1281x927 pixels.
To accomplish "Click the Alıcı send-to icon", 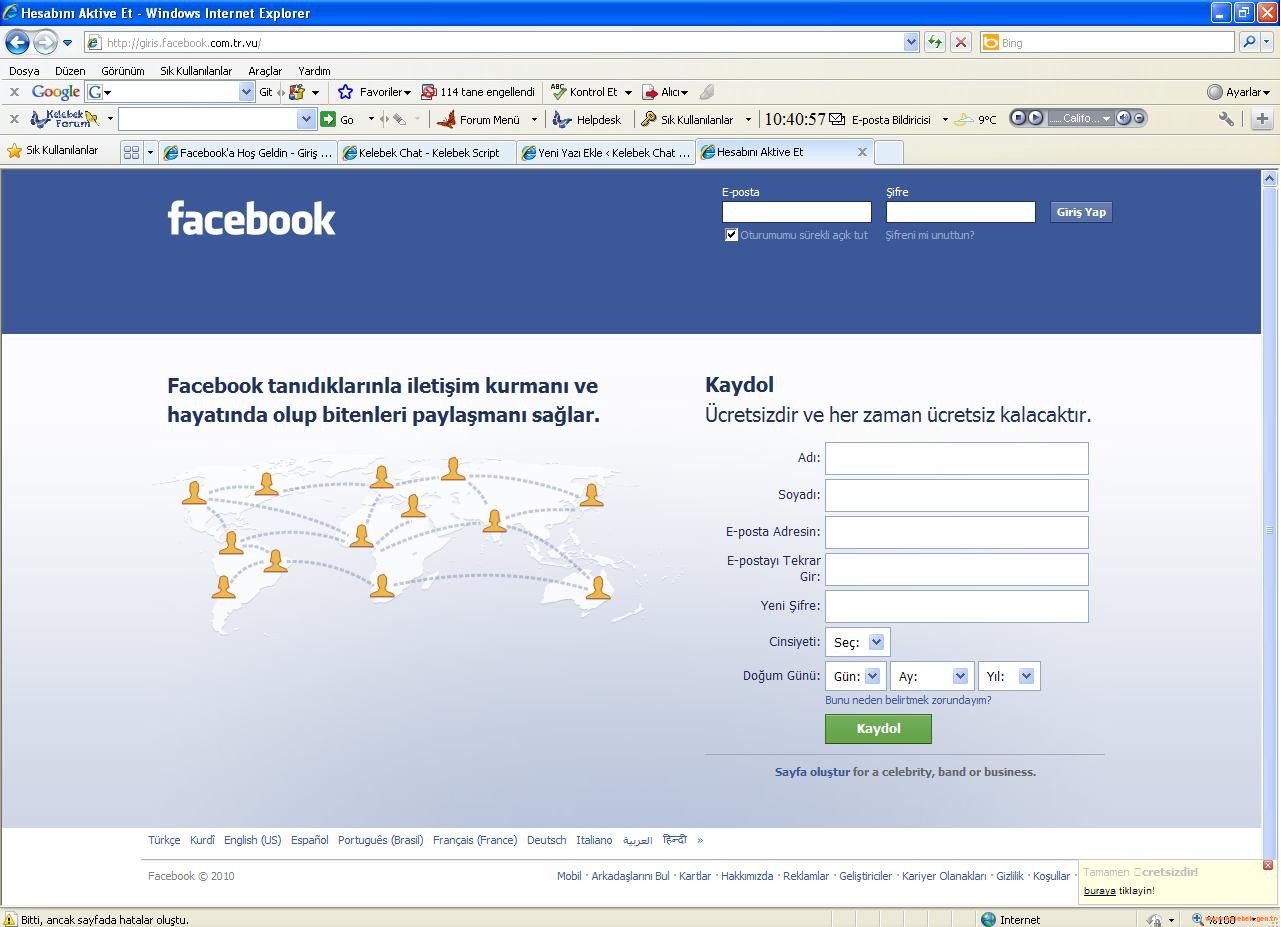I will 650,92.
